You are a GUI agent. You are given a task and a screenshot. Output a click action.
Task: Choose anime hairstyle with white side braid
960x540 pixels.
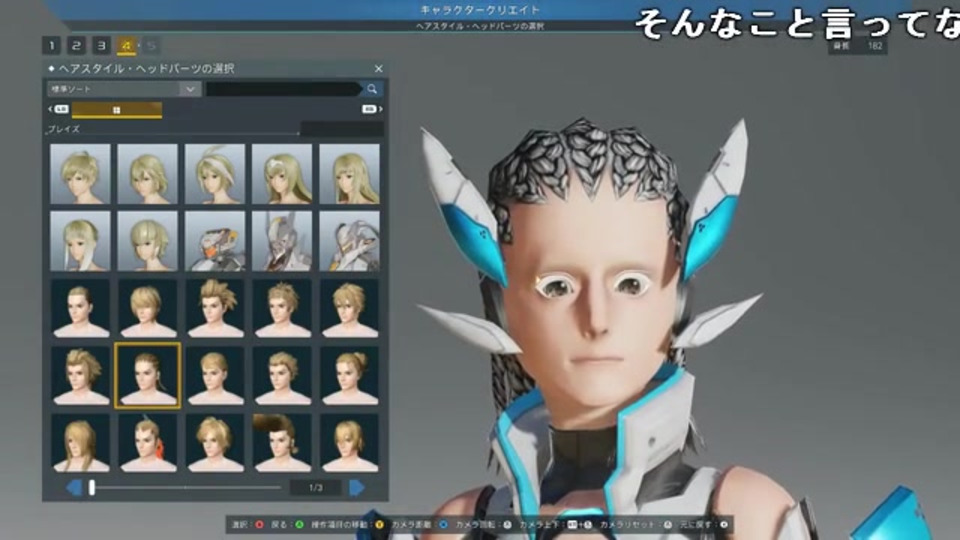coord(80,241)
